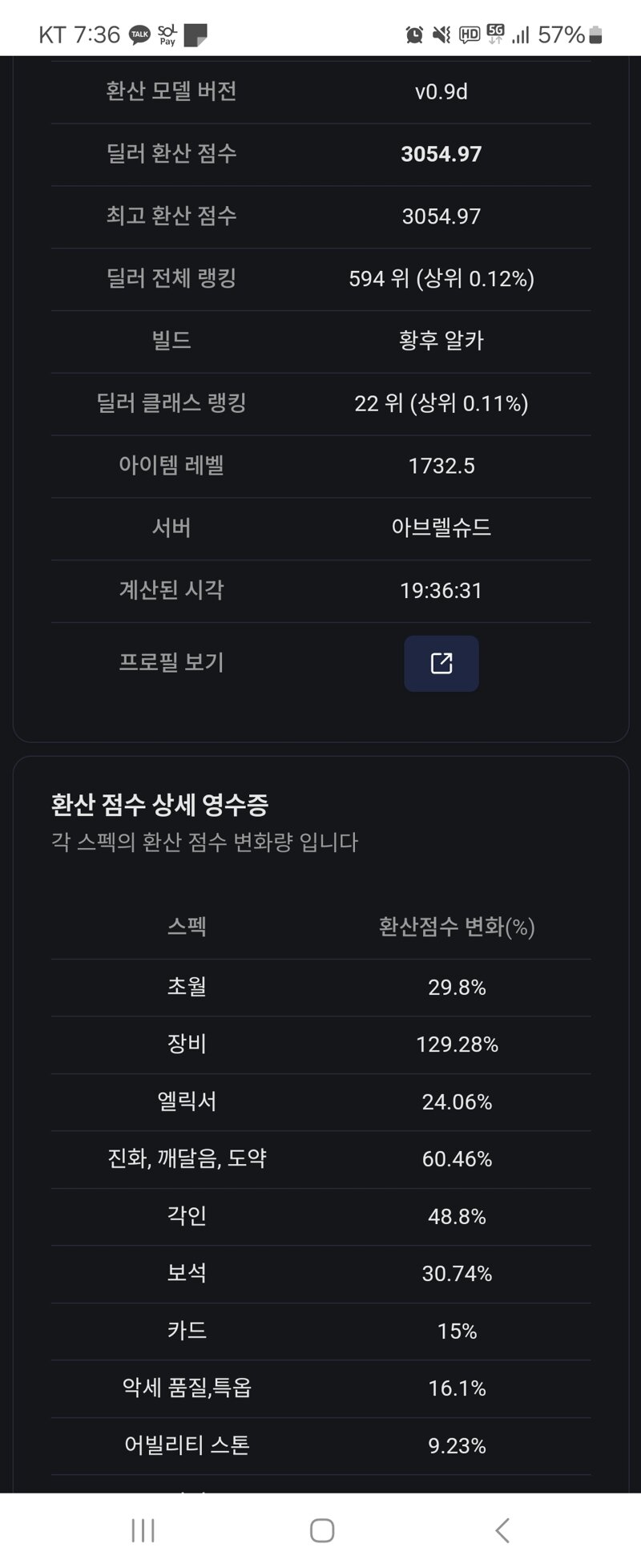This screenshot has width=641, height=1568.
Task: Tap the KakaoTalk notification icon
Action: [139, 34]
